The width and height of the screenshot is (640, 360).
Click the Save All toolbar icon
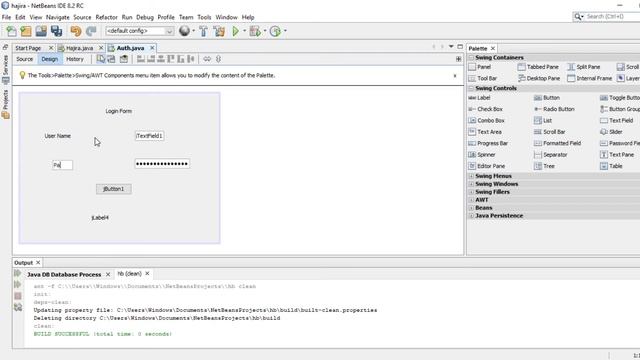tap(56, 31)
